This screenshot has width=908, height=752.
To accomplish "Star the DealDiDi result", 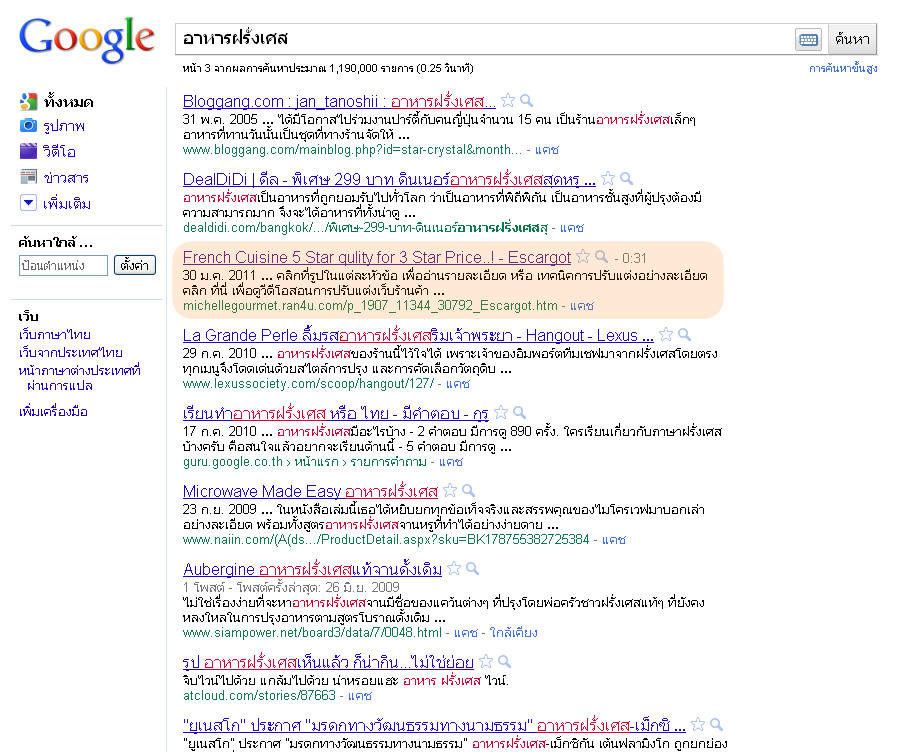I will (607, 178).
